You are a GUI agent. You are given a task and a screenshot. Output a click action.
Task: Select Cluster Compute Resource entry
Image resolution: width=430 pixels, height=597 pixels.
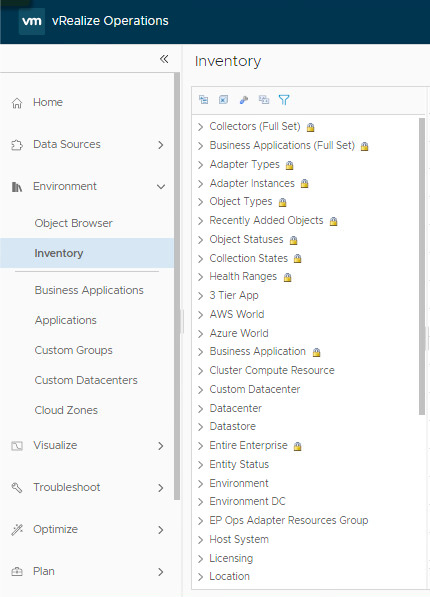[272, 370]
